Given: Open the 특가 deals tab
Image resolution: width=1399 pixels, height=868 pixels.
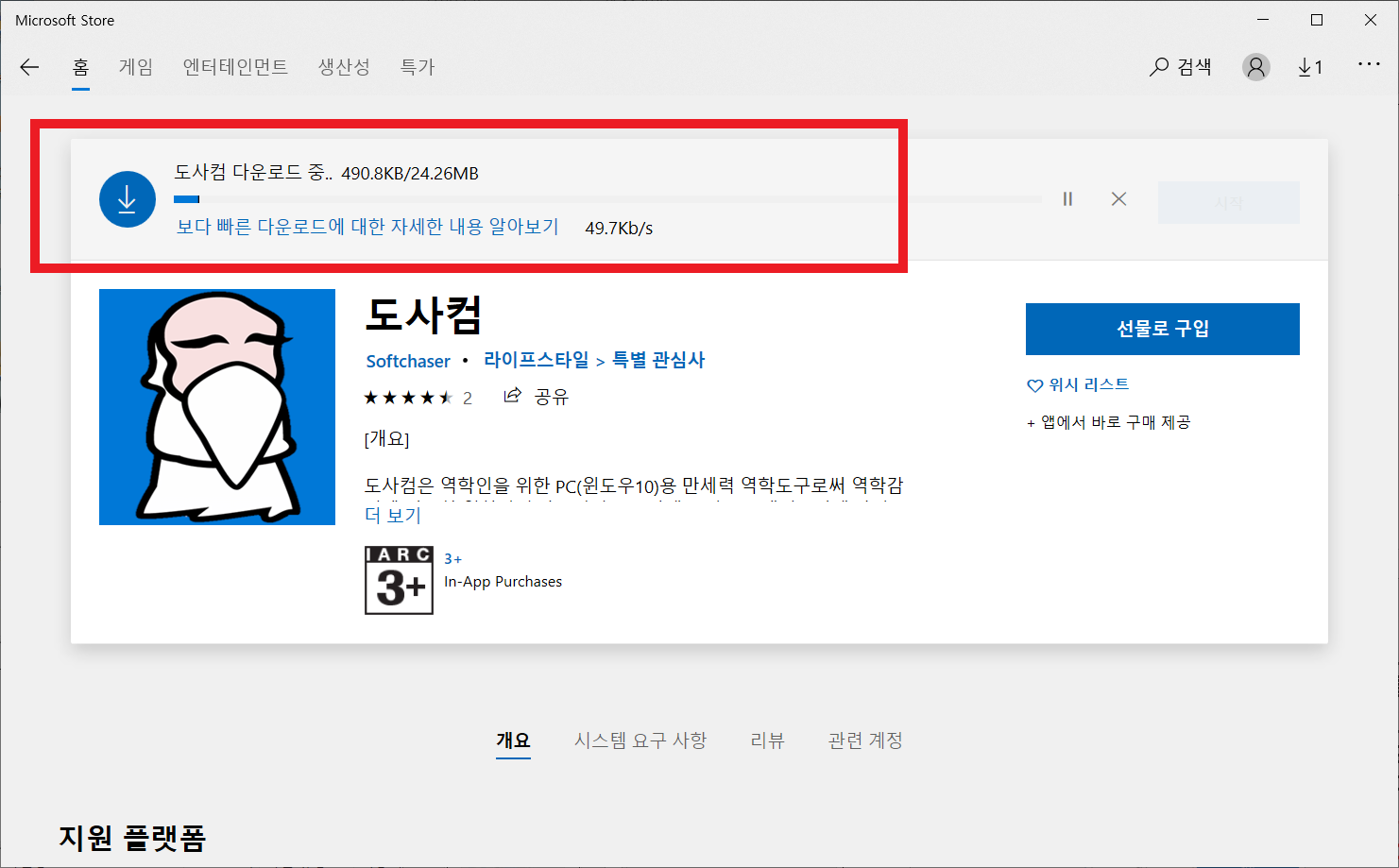Looking at the screenshot, I should click(x=417, y=67).
